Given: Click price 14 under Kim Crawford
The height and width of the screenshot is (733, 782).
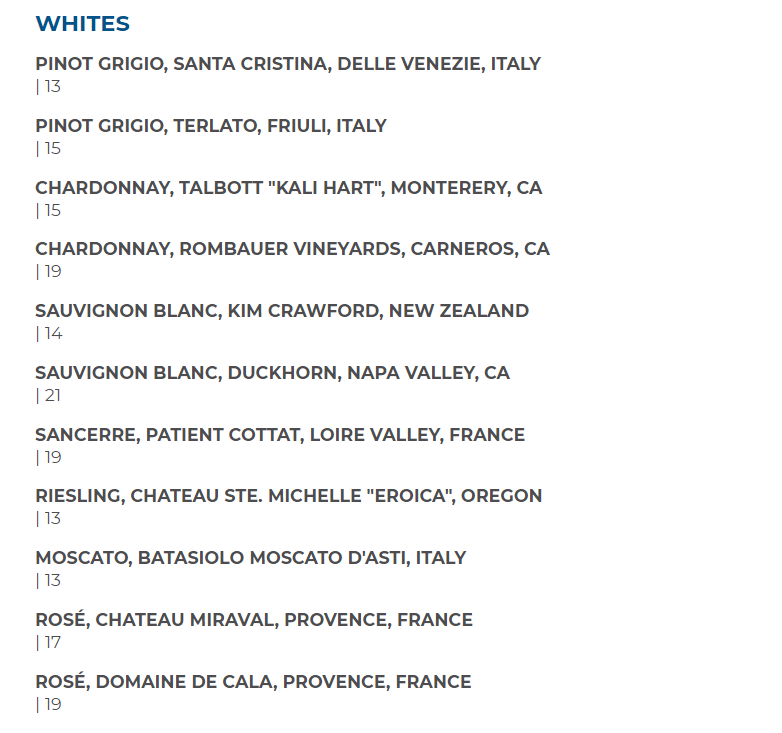Looking at the screenshot, I should [52, 334].
